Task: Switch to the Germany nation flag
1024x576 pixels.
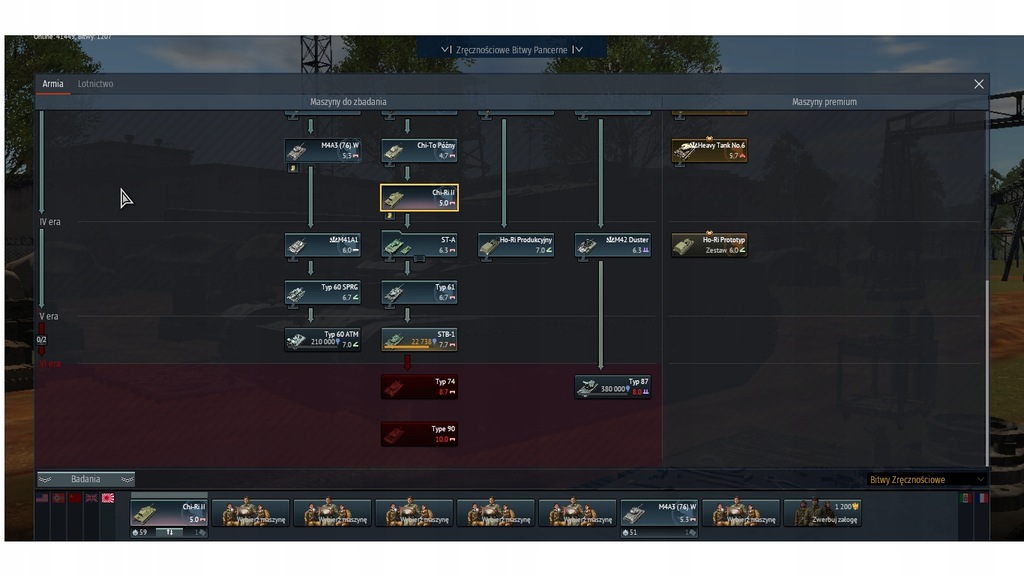Action: pos(59,498)
